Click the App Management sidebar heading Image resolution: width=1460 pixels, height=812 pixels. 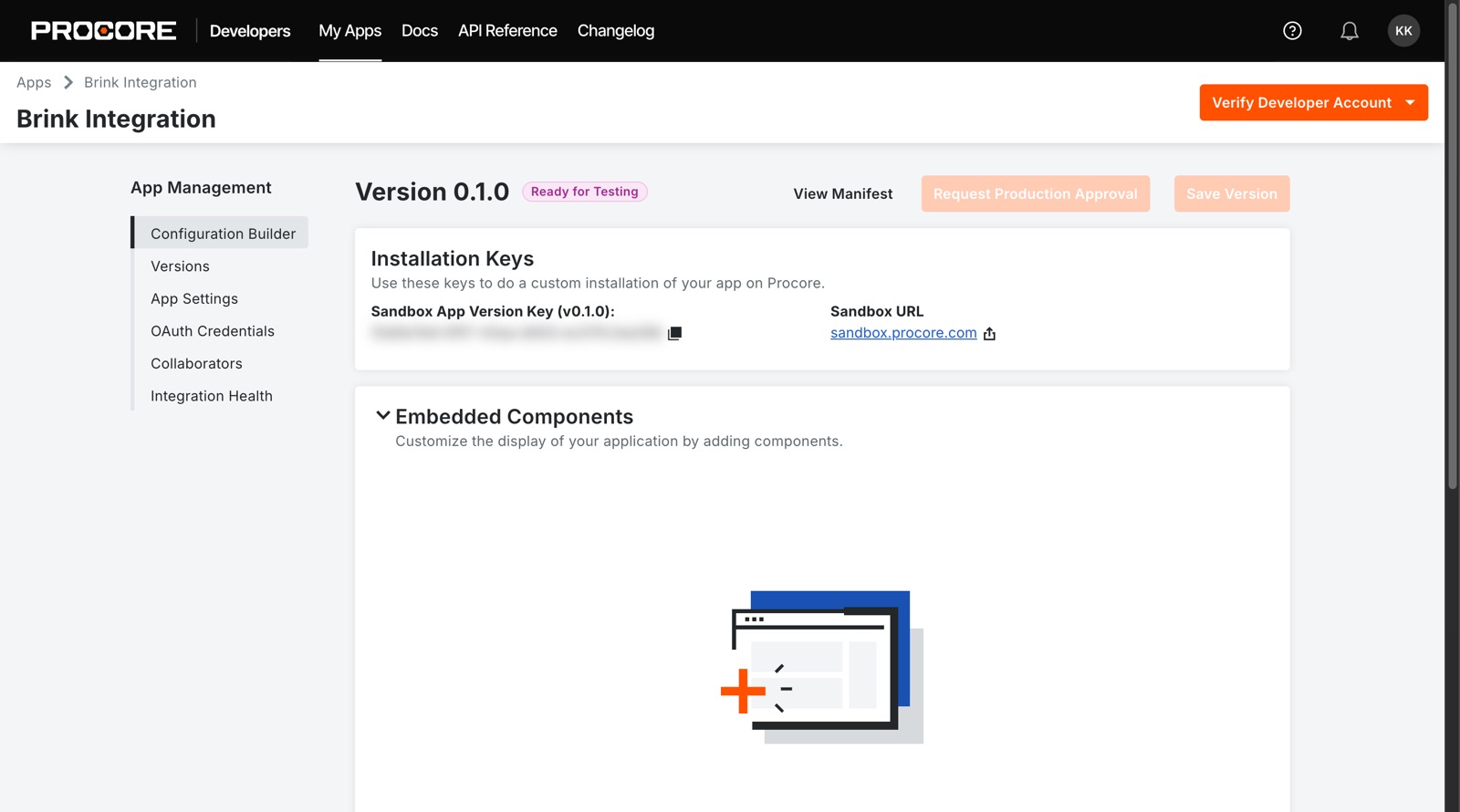pos(201,188)
